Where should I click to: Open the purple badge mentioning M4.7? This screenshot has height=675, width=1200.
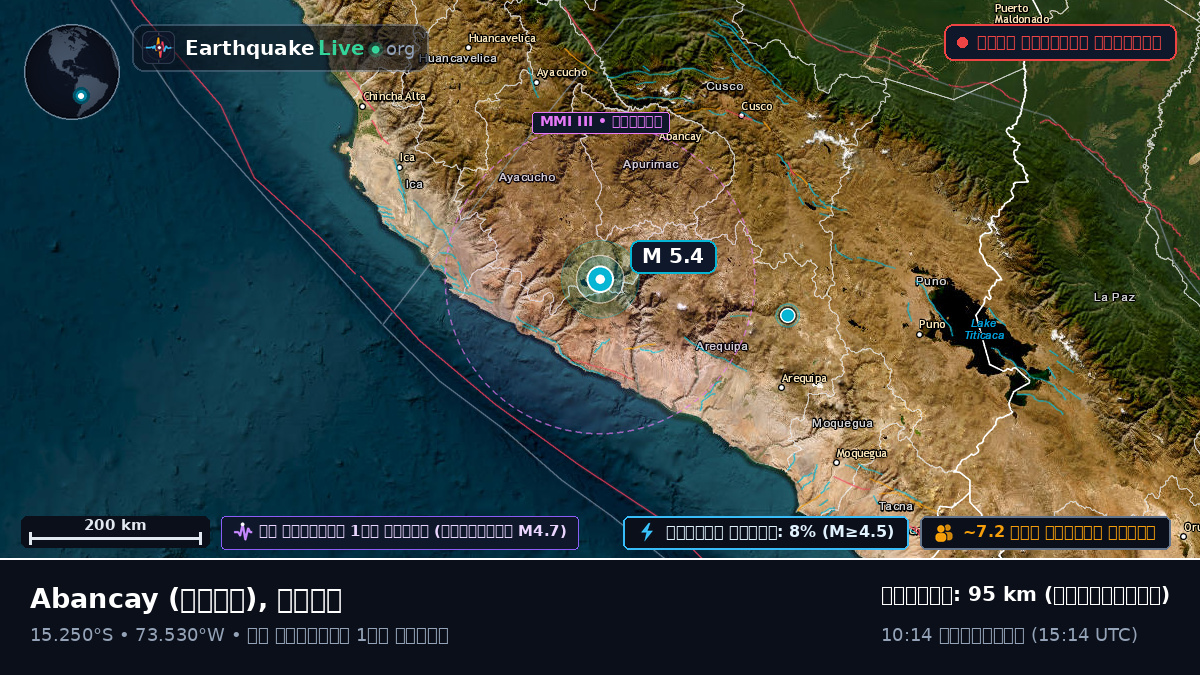pyautogui.click(x=400, y=532)
